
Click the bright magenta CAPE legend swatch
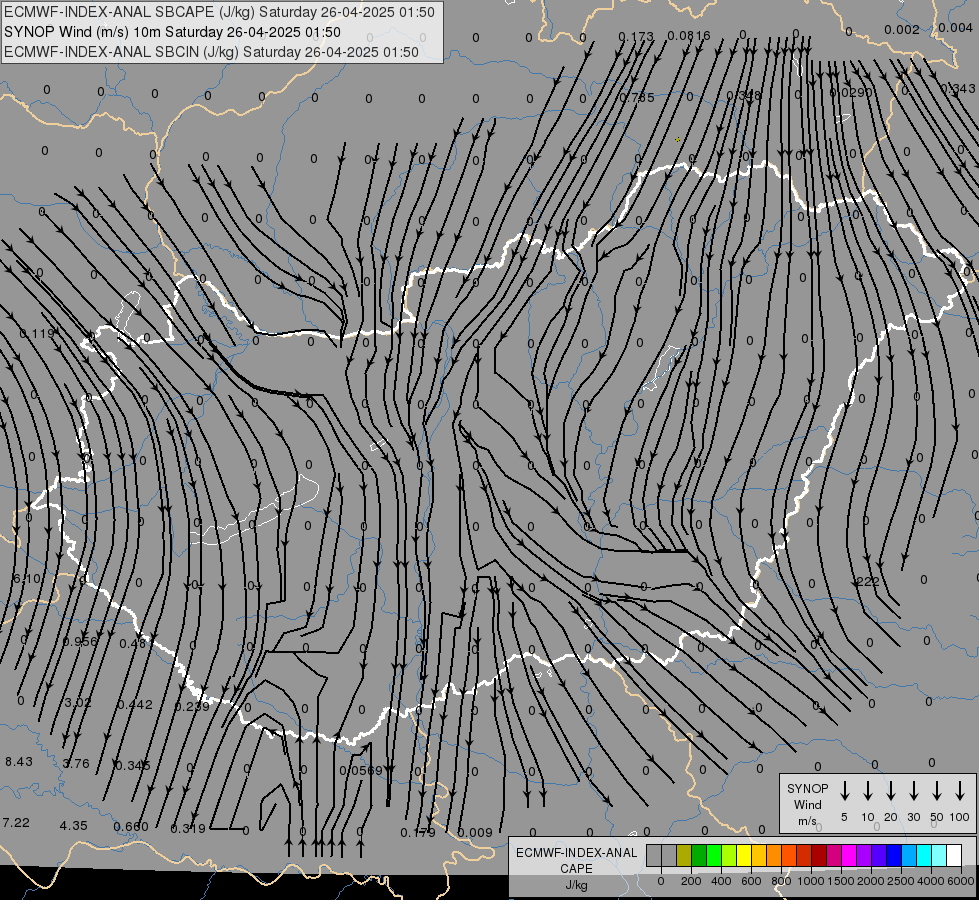849,856
